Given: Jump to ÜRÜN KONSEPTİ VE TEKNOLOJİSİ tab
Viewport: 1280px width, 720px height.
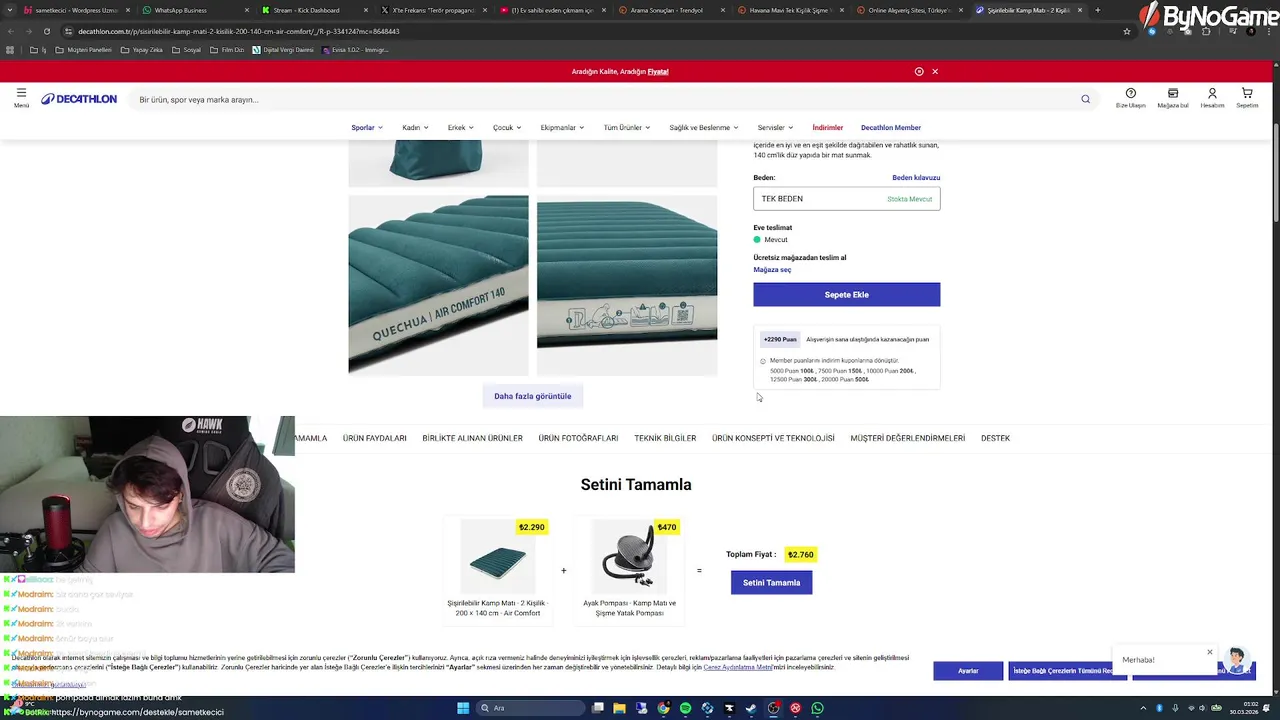Looking at the screenshot, I should click(773, 438).
